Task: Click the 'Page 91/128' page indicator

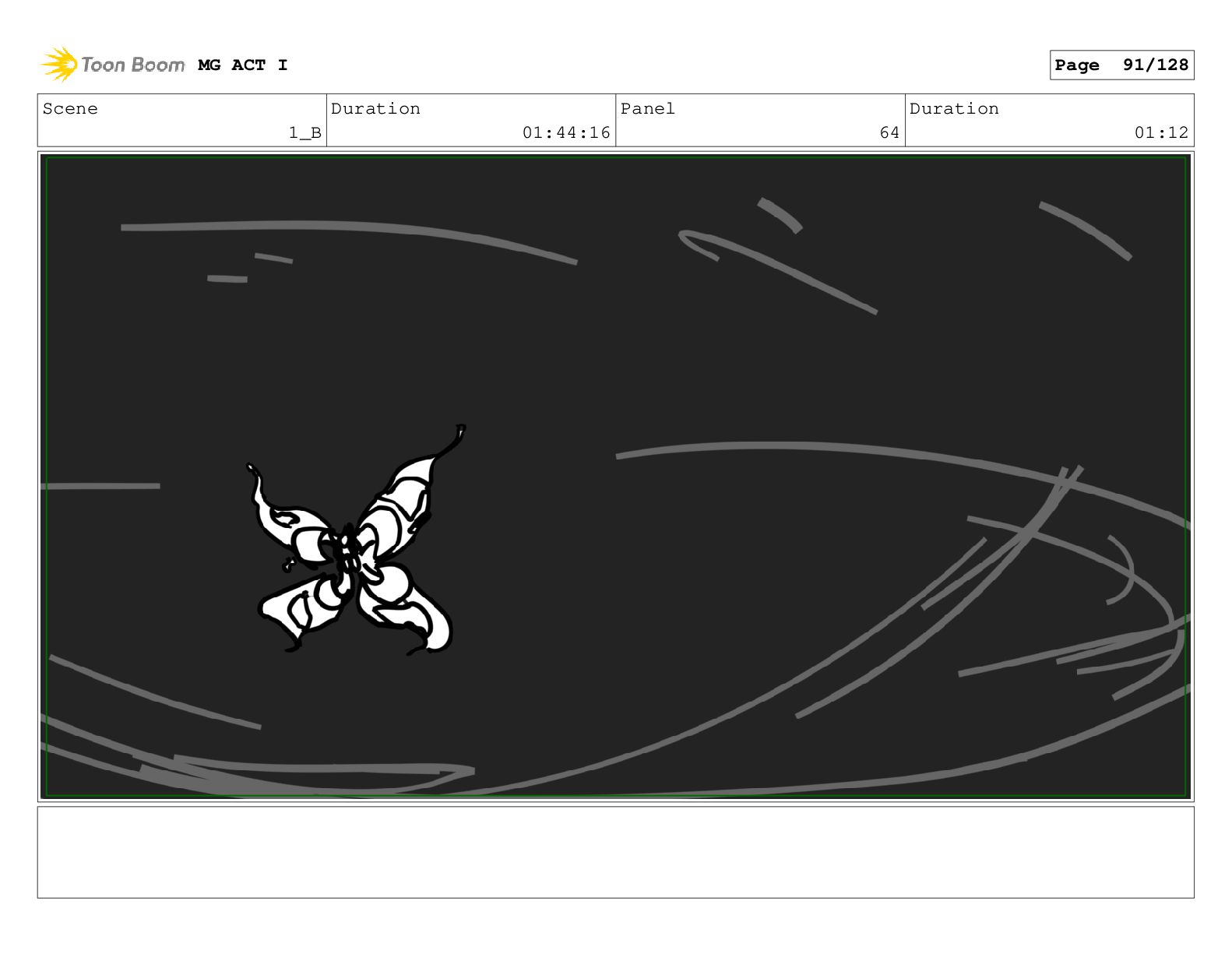Action: point(1121,65)
